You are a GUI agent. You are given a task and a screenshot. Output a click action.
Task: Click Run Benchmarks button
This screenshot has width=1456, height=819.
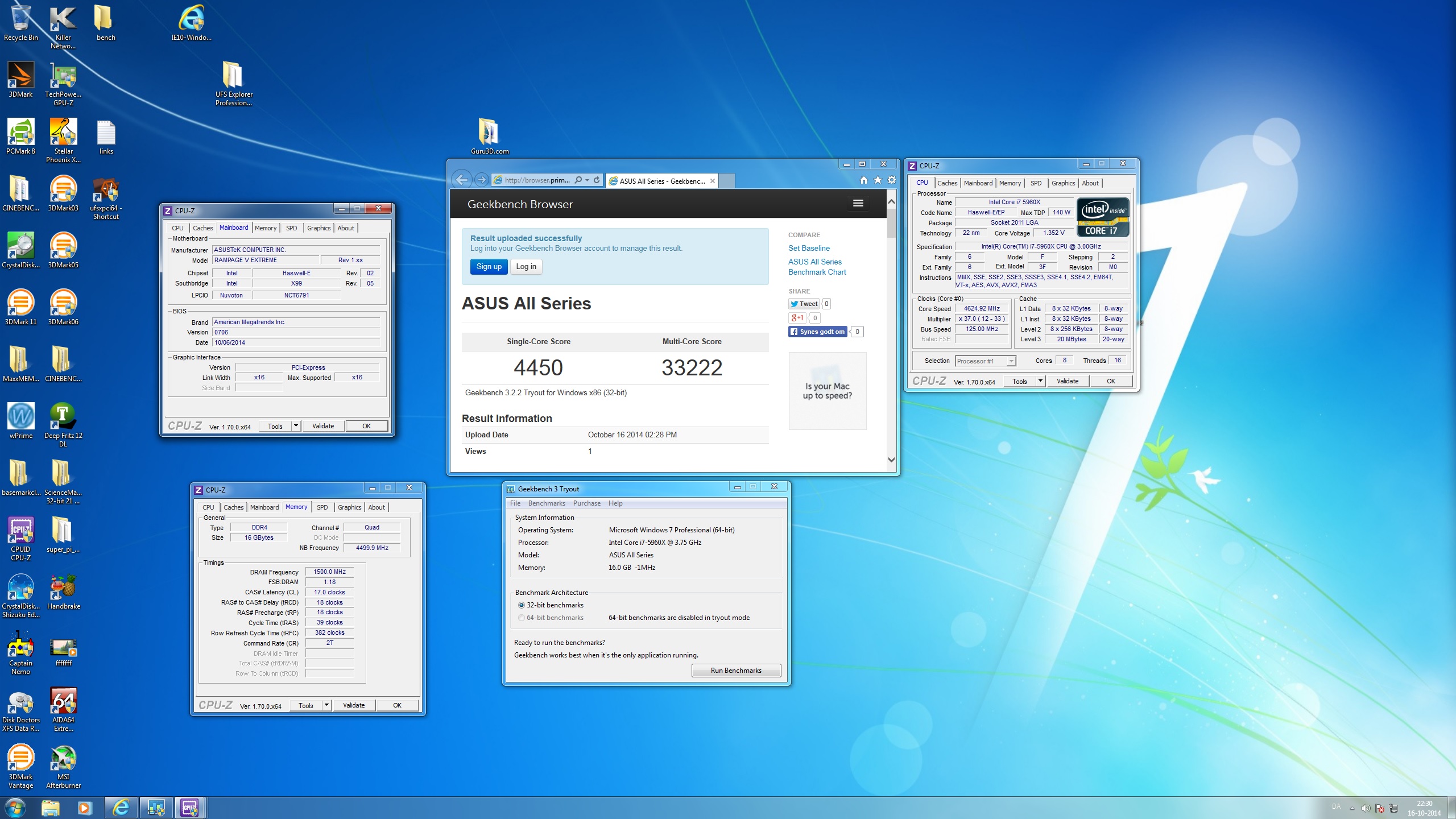tap(736, 671)
